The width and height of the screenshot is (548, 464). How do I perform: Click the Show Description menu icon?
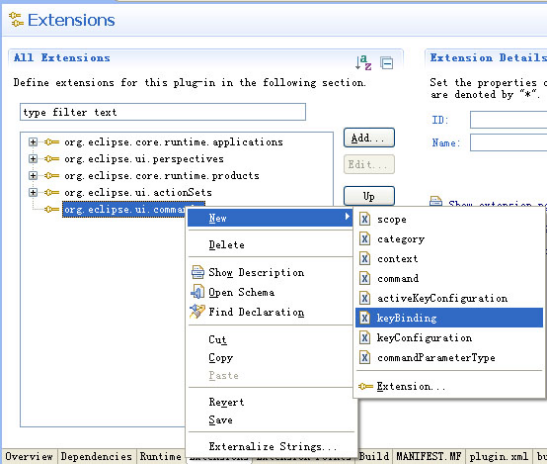(x=197, y=272)
